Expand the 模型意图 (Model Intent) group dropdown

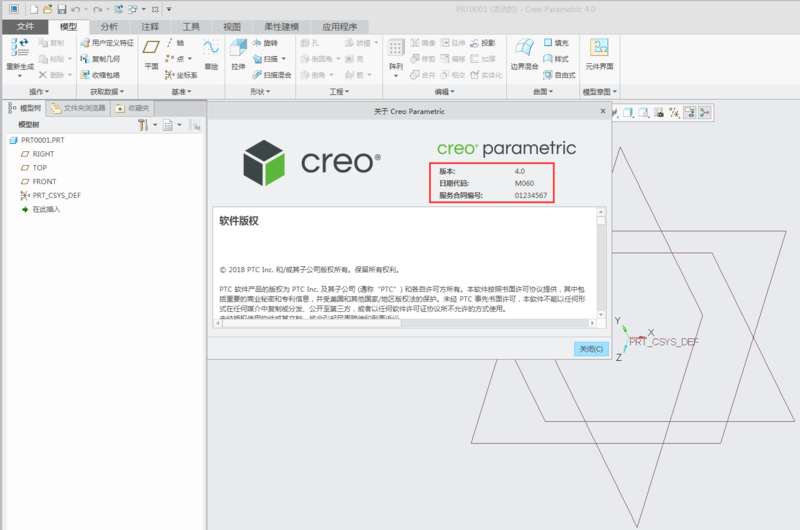[x=599, y=91]
